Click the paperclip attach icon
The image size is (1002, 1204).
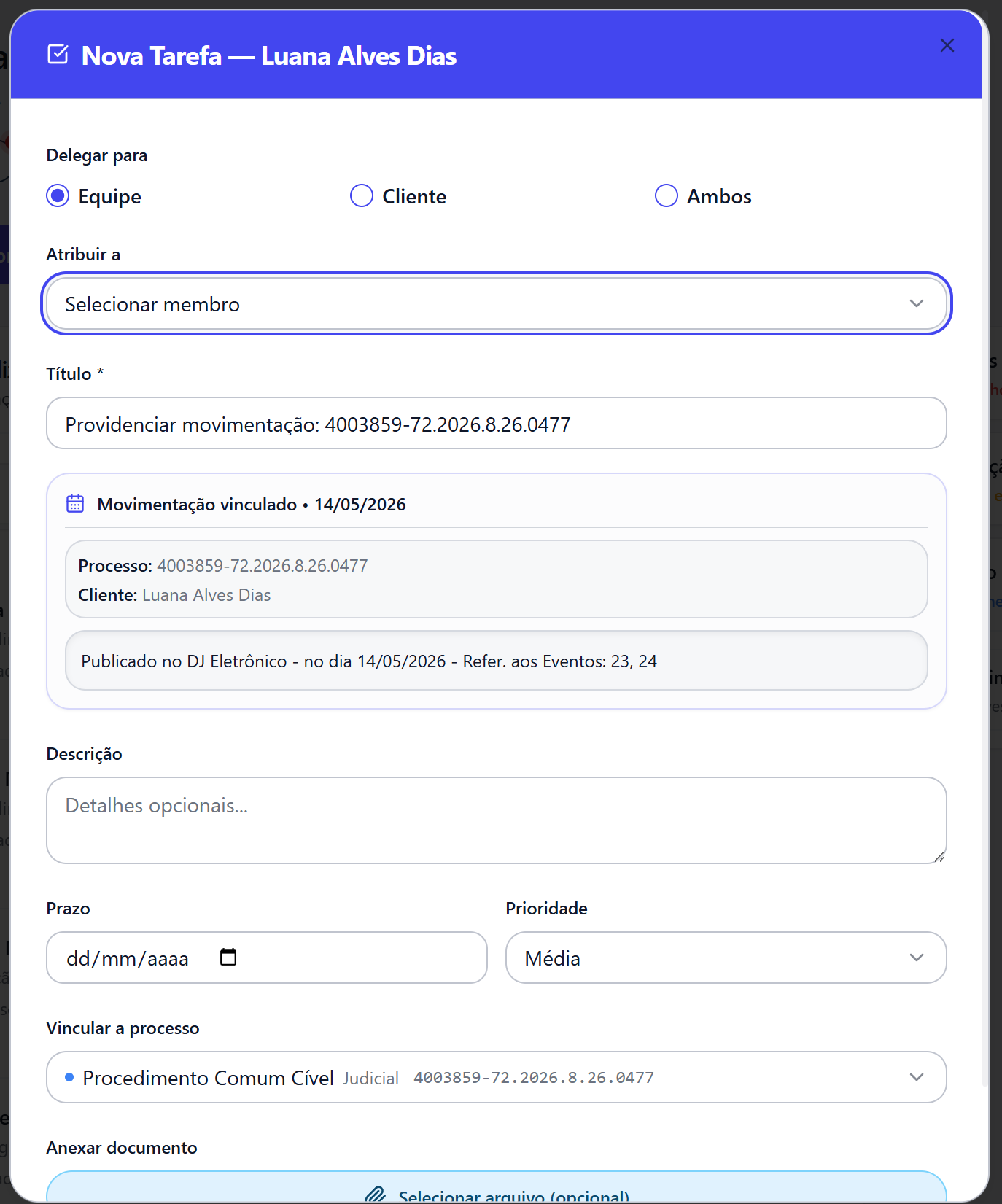(375, 1195)
